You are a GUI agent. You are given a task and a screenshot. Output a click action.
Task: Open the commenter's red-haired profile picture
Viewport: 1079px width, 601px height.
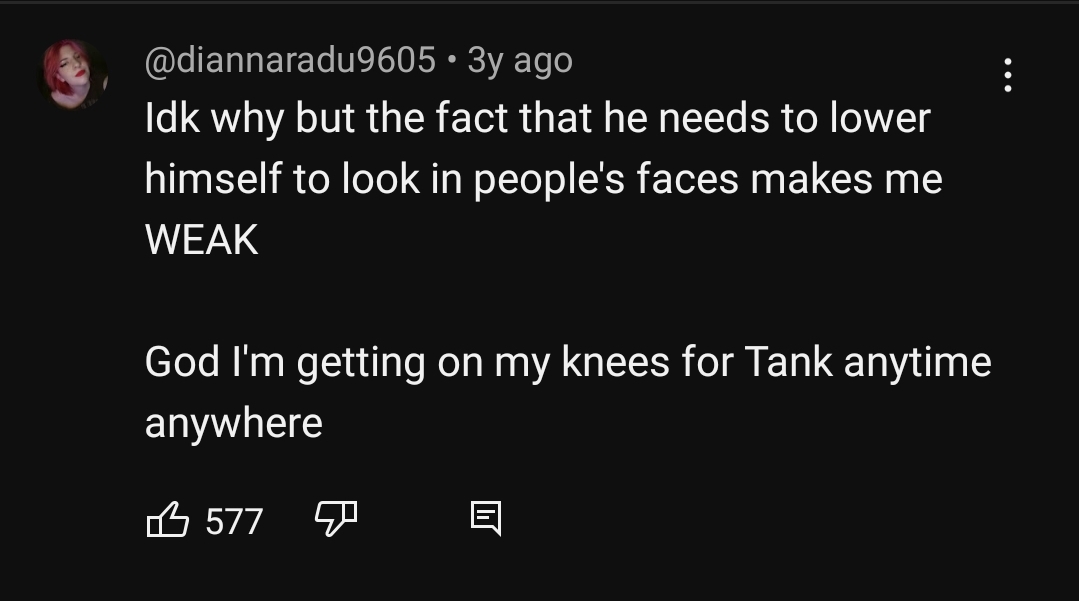coord(74,74)
